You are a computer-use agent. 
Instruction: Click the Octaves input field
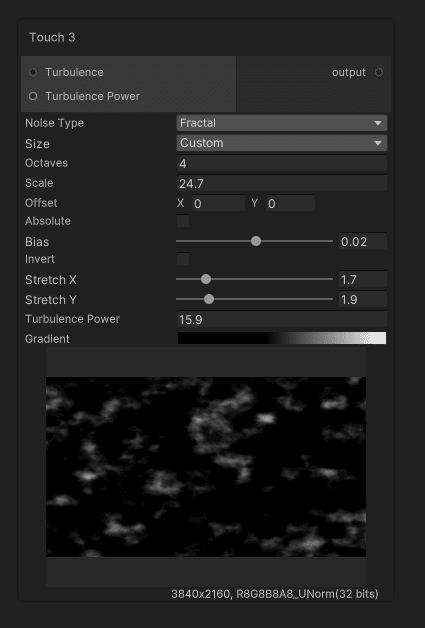(282, 163)
